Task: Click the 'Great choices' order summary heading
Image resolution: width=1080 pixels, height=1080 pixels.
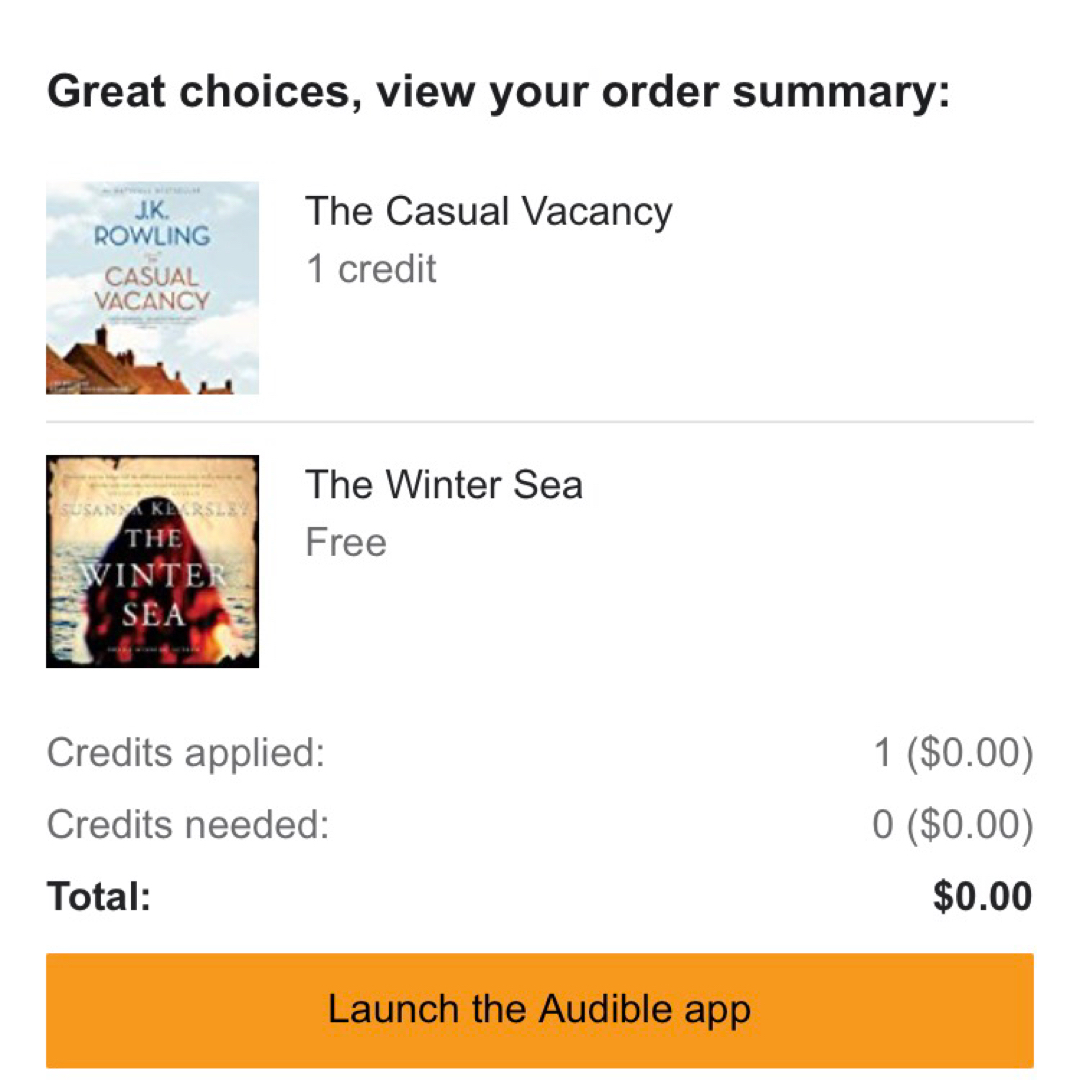Action: [x=498, y=92]
